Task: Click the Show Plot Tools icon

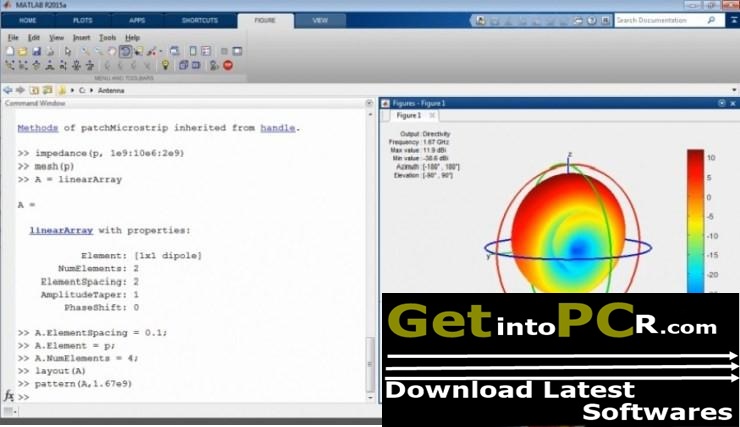Action: [x=237, y=51]
